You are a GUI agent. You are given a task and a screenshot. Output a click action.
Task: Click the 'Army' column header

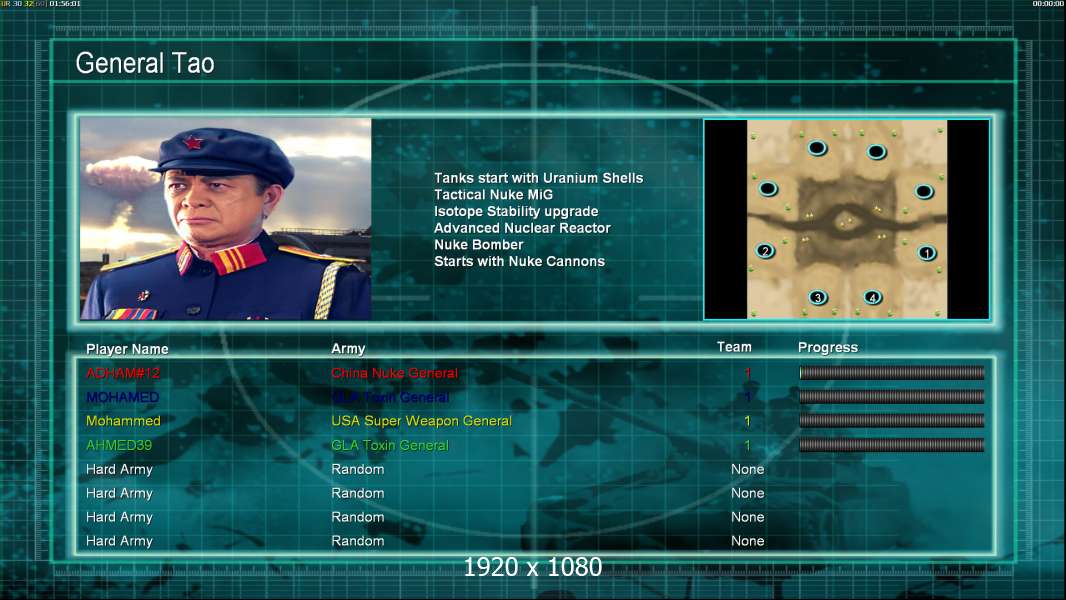coord(348,349)
